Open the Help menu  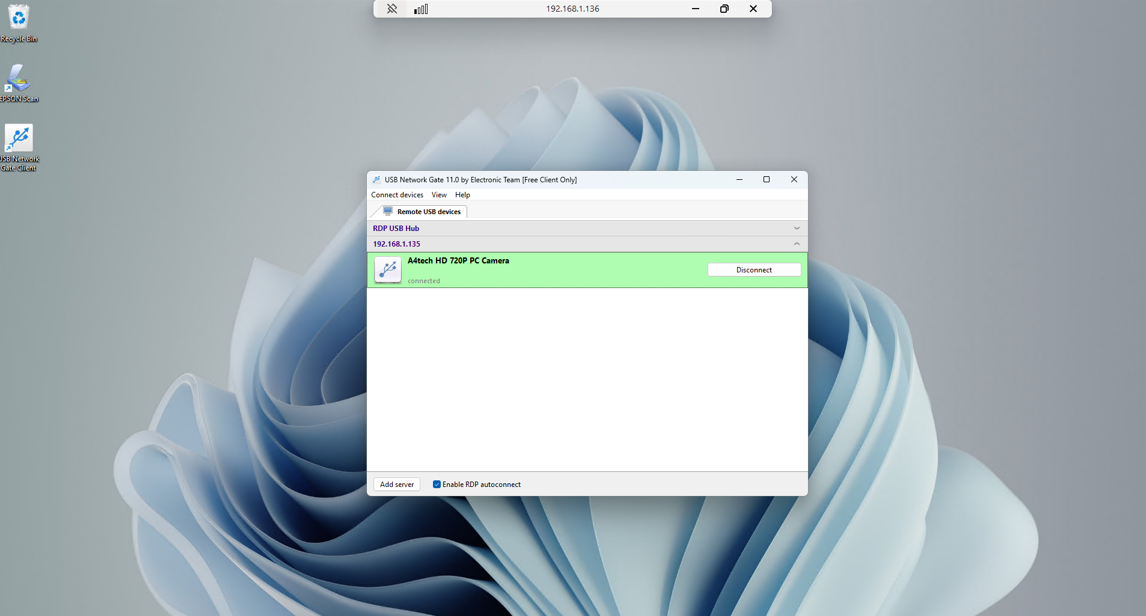click(463, 195)
